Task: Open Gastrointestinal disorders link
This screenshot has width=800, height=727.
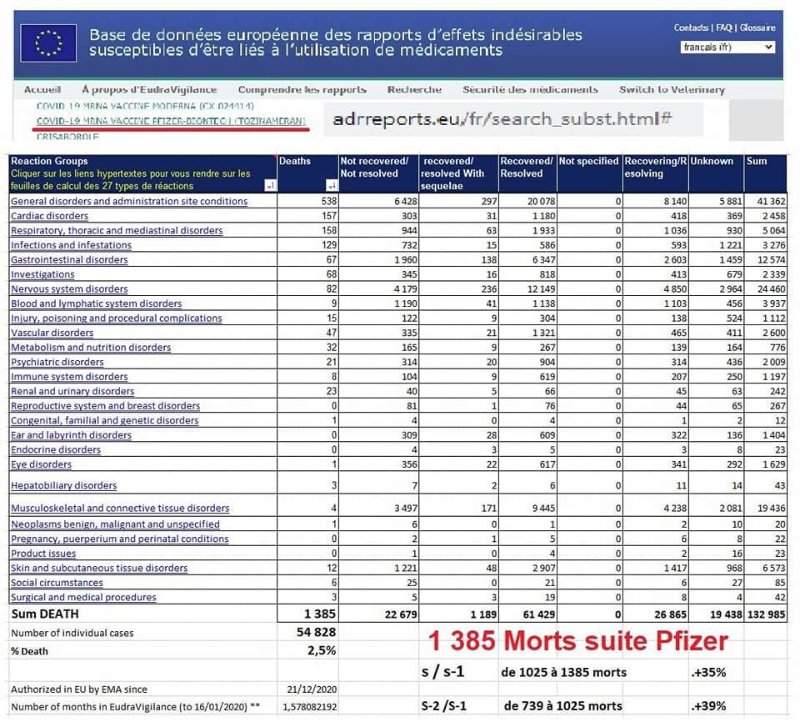Action: click(69, 260)
